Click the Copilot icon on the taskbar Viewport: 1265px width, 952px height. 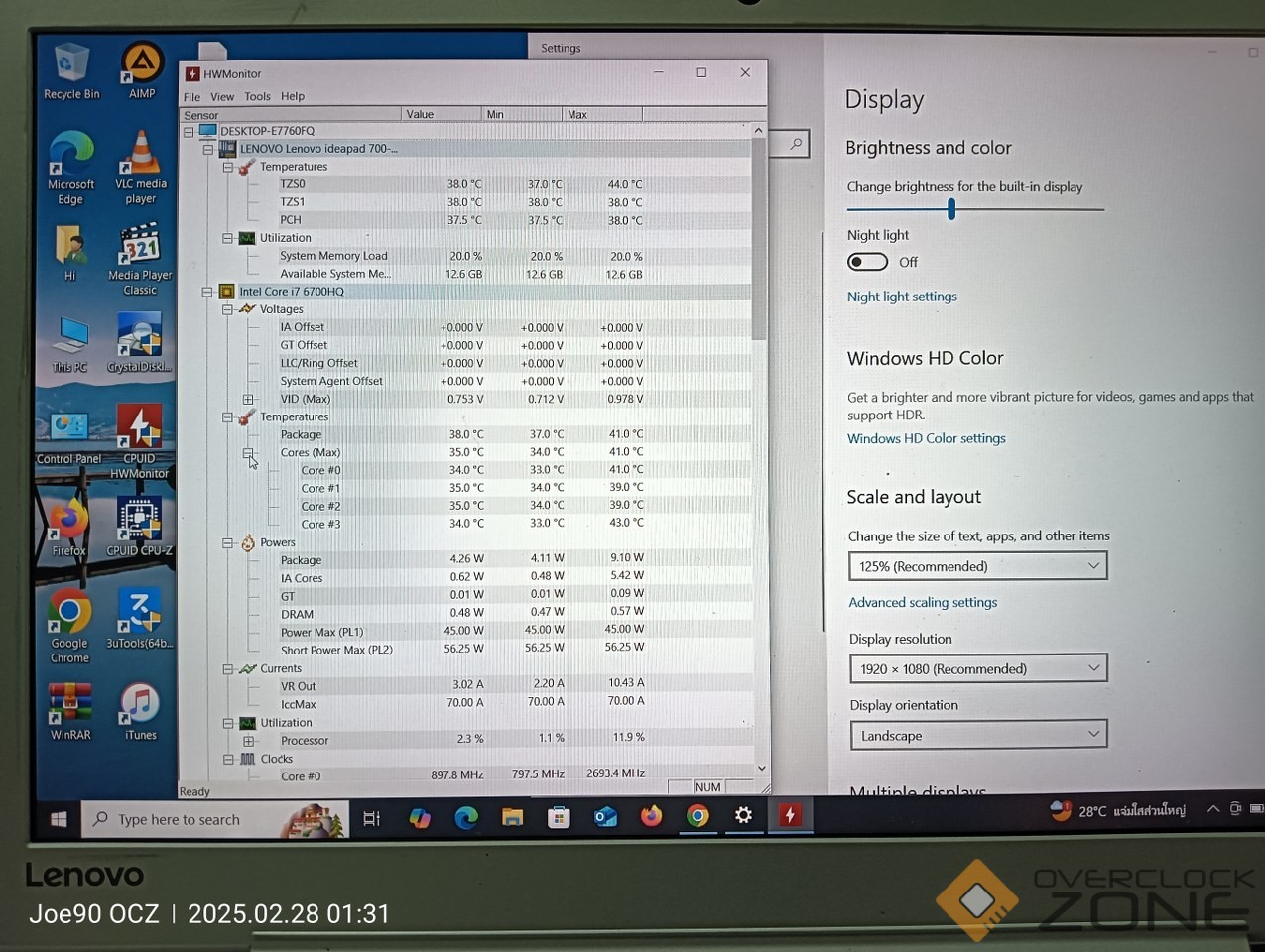(420, 818)
